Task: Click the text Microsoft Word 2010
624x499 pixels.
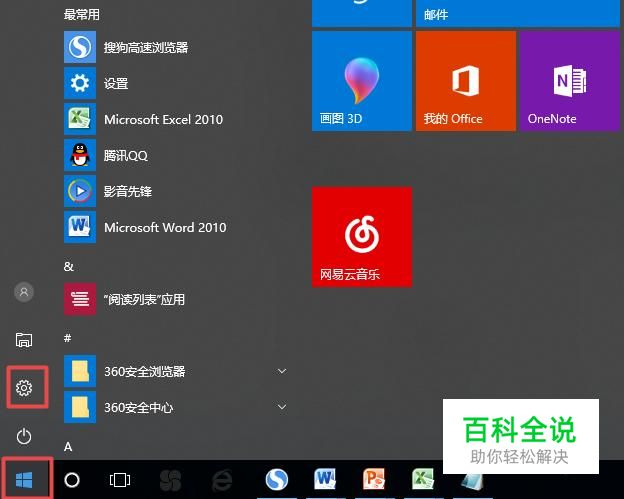Action: point(165,228)
